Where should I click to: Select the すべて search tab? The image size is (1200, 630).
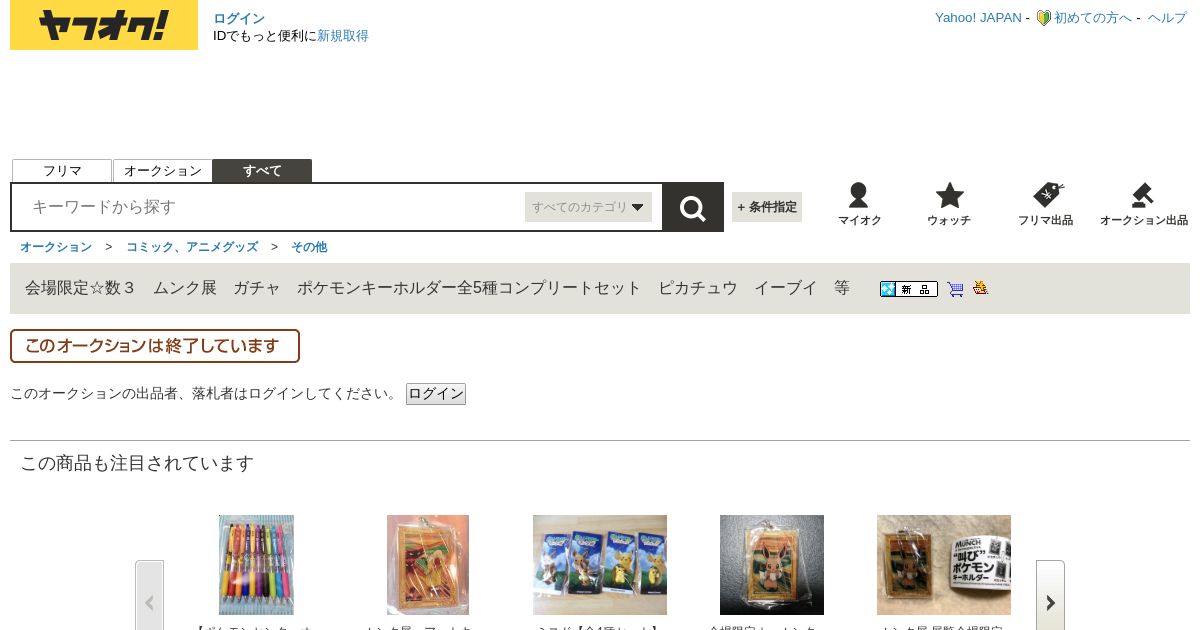click(262, 171)
